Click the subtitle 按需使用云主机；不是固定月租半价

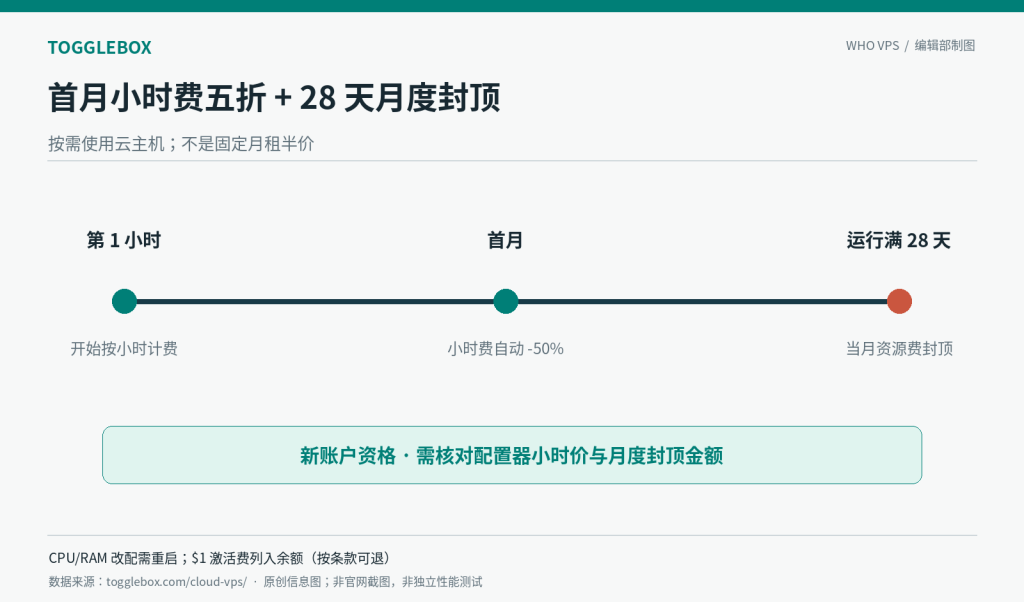181,144
